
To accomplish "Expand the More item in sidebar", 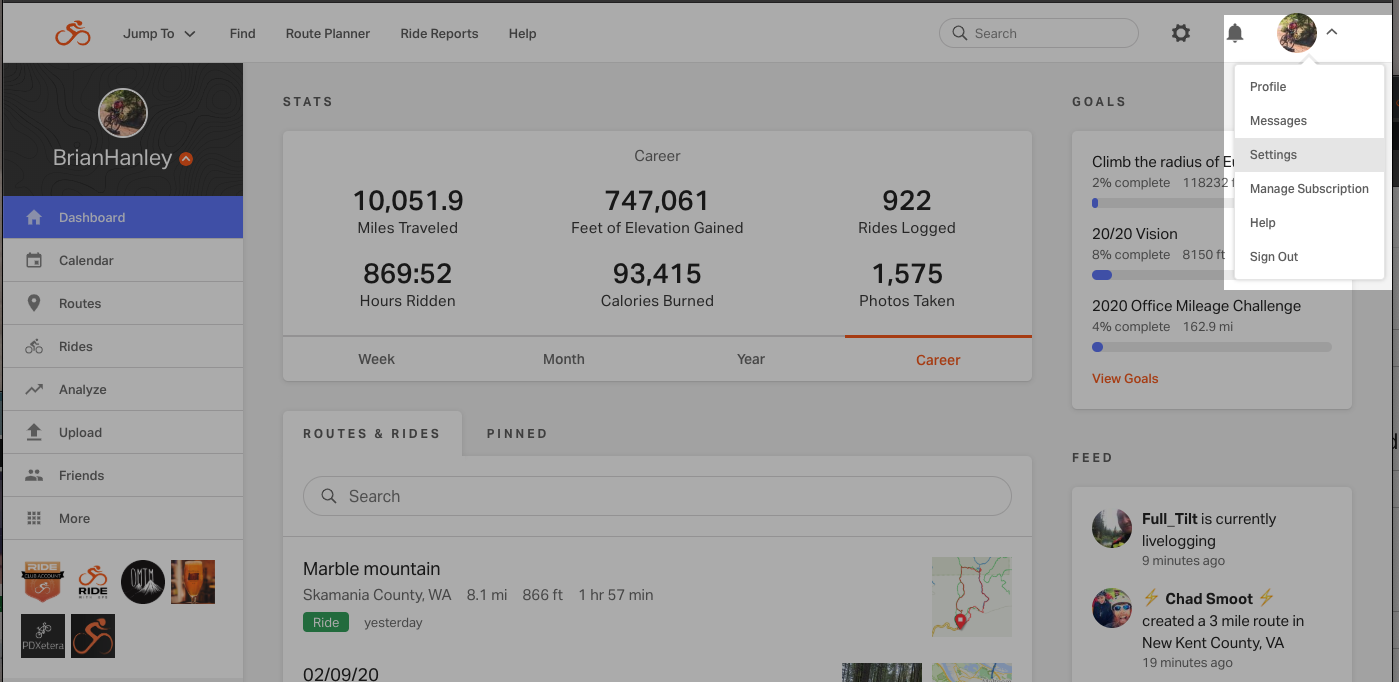I will 123,518.
